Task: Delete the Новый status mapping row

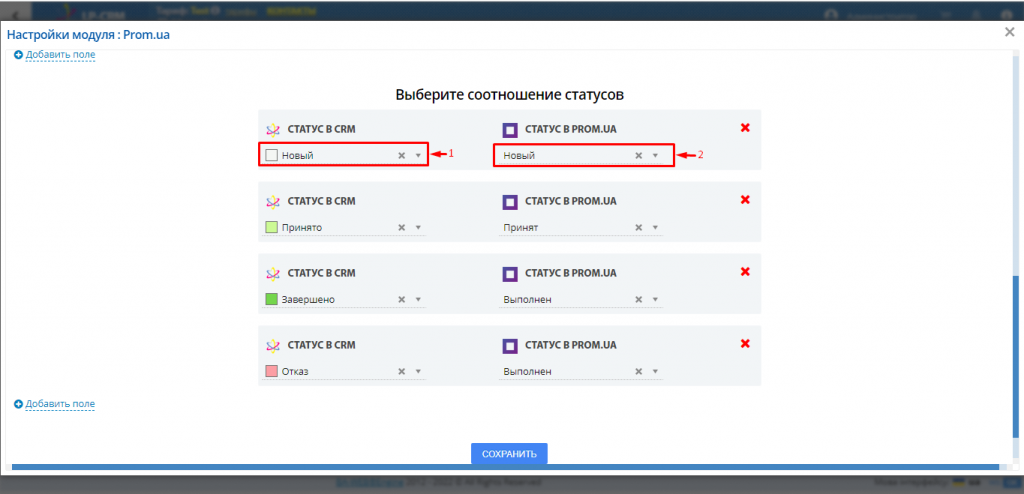Action: (745, 128)
